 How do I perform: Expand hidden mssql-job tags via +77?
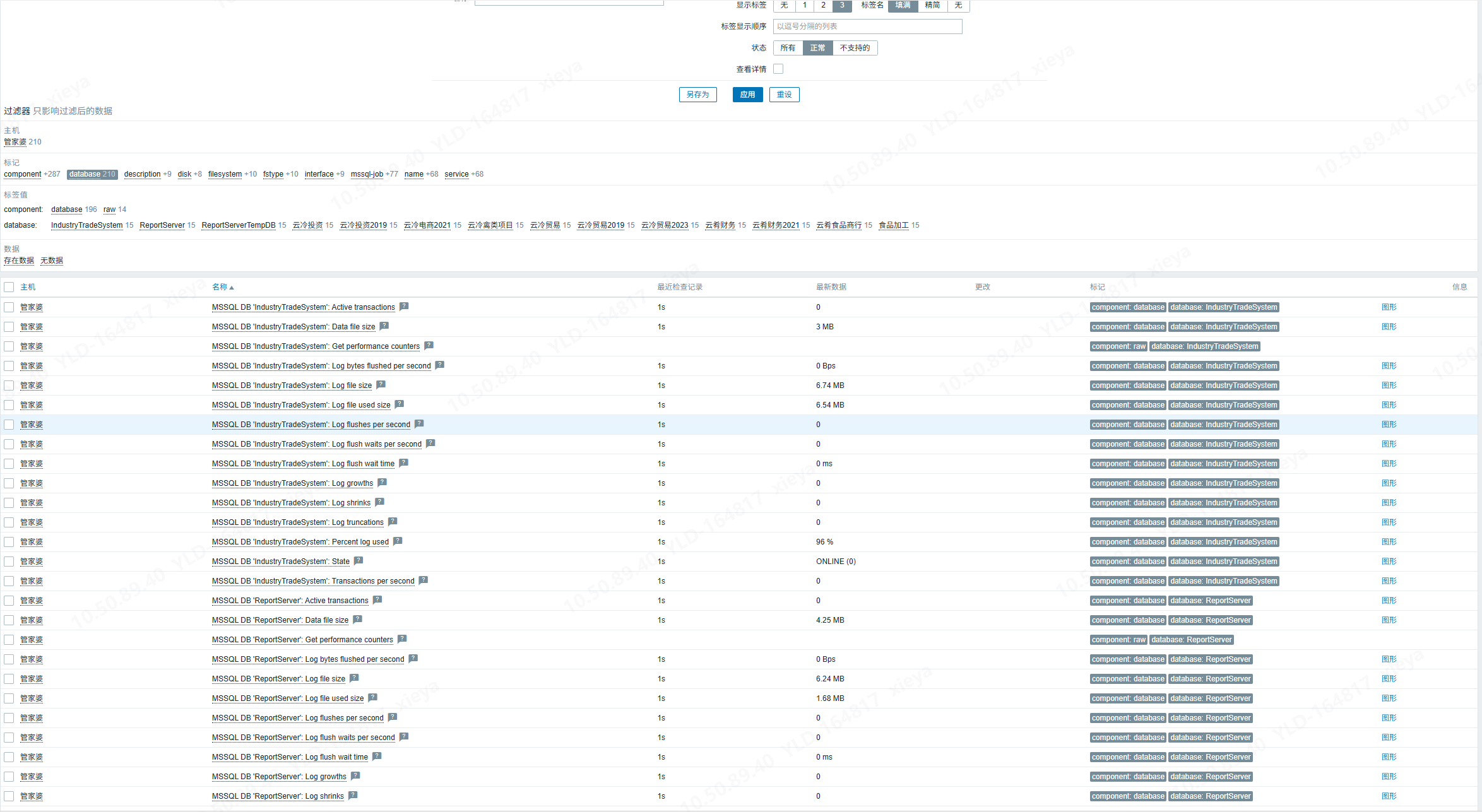(391, 174)
